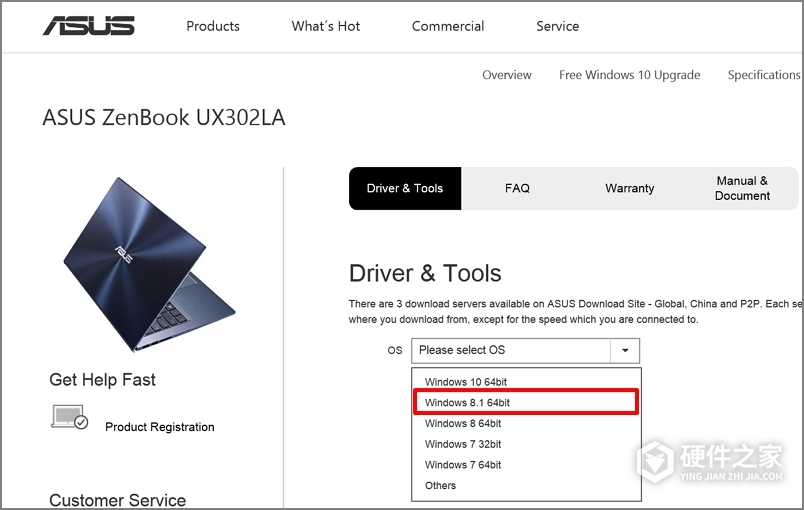Go to the Overview page link

[507, 75]
